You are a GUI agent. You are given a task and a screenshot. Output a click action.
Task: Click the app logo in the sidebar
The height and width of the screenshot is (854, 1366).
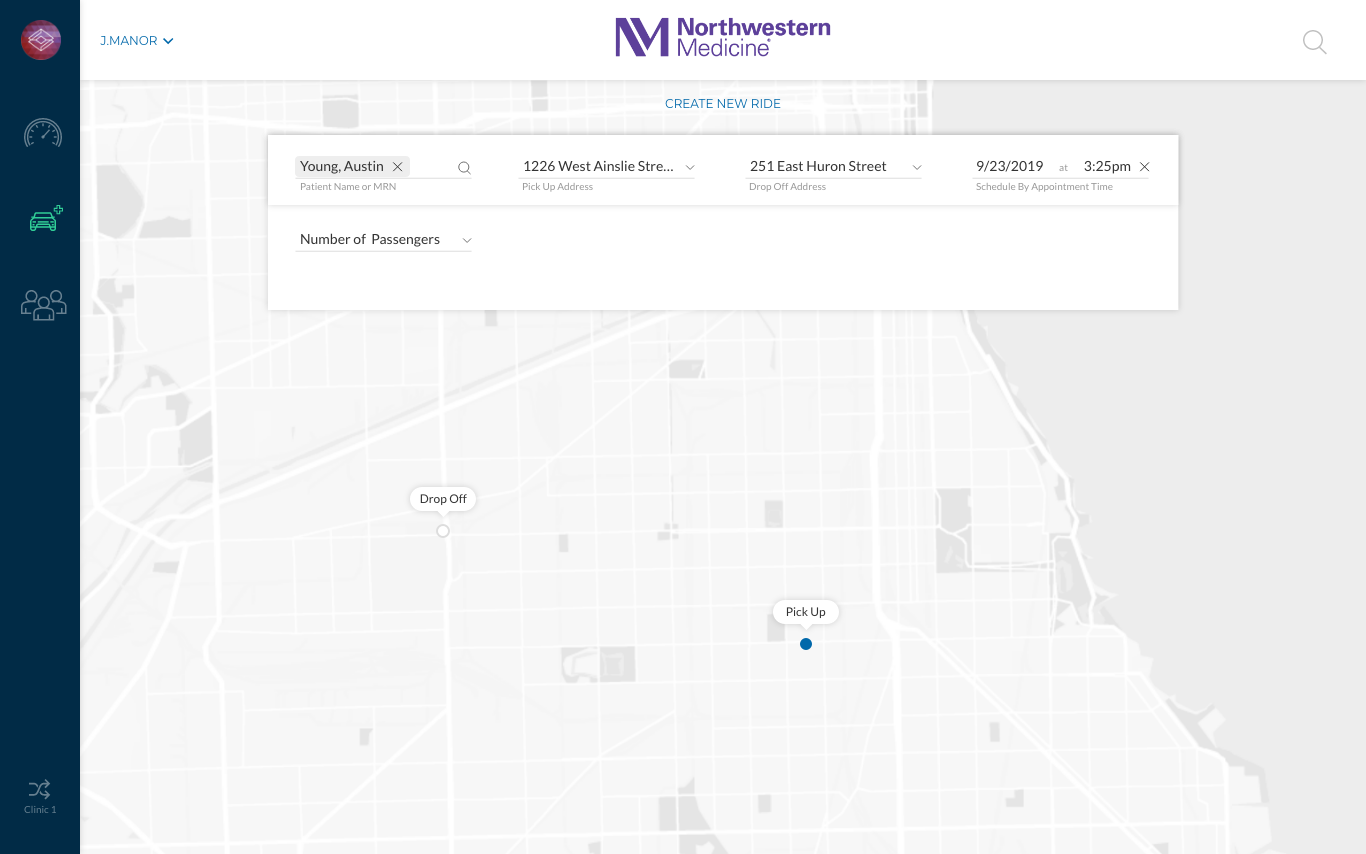[x=41, y=40]
